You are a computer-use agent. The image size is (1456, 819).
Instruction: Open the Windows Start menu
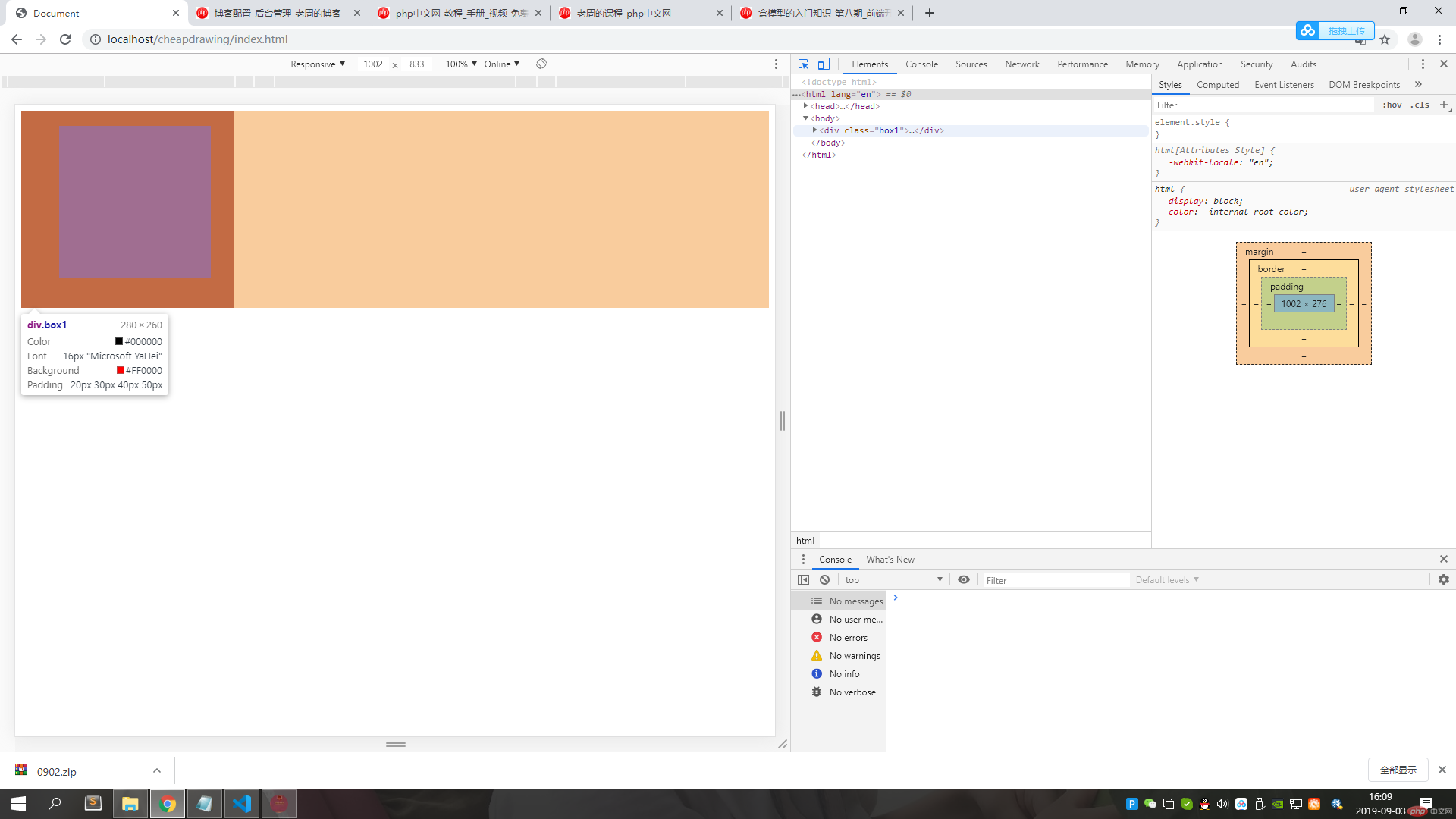coord(18,804)
